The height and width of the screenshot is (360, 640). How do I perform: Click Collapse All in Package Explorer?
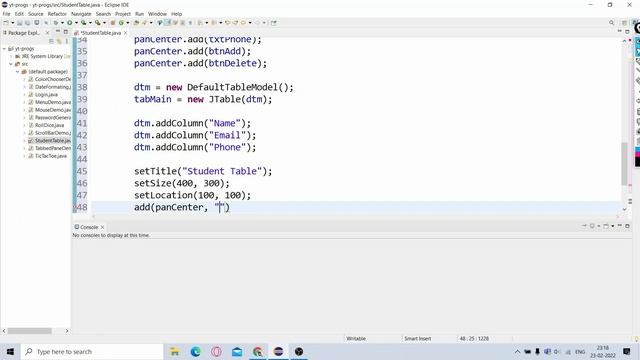coord(51,41)
